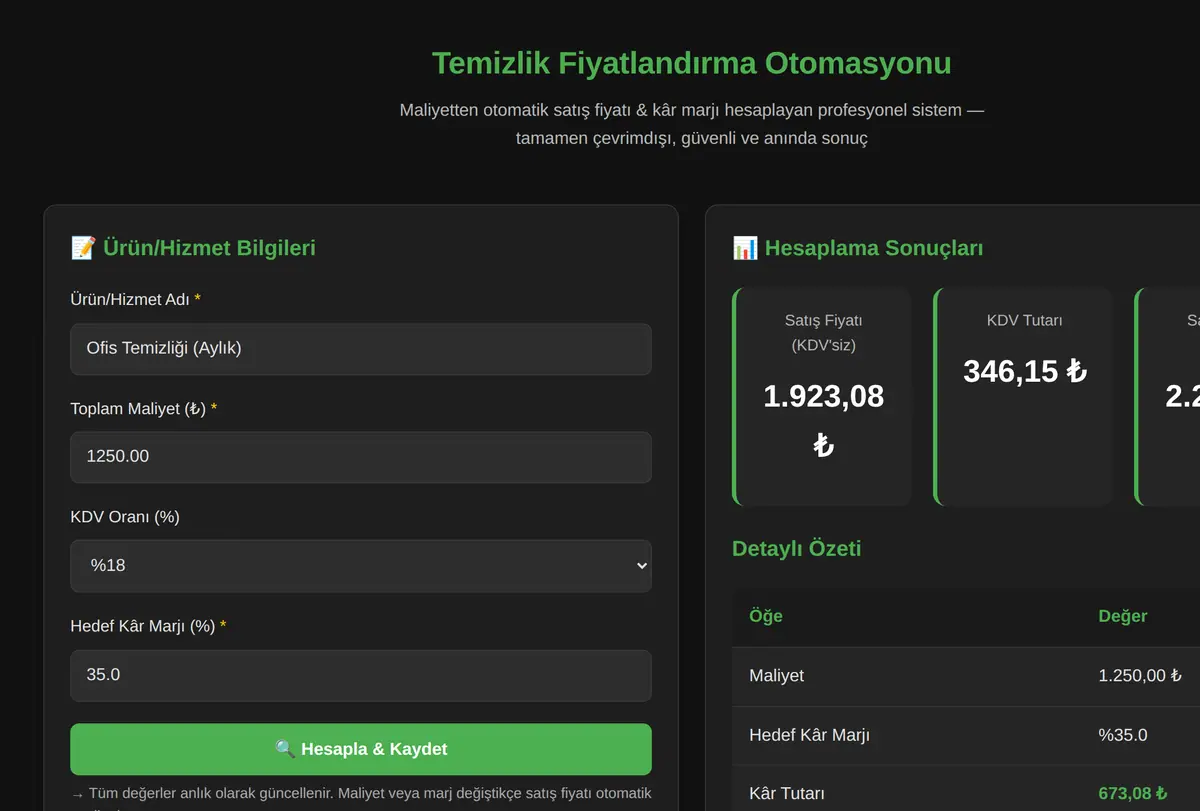Click the Ürün/Hizmet Adı field label
1200x811 pixels.
(x=135, y=300)
